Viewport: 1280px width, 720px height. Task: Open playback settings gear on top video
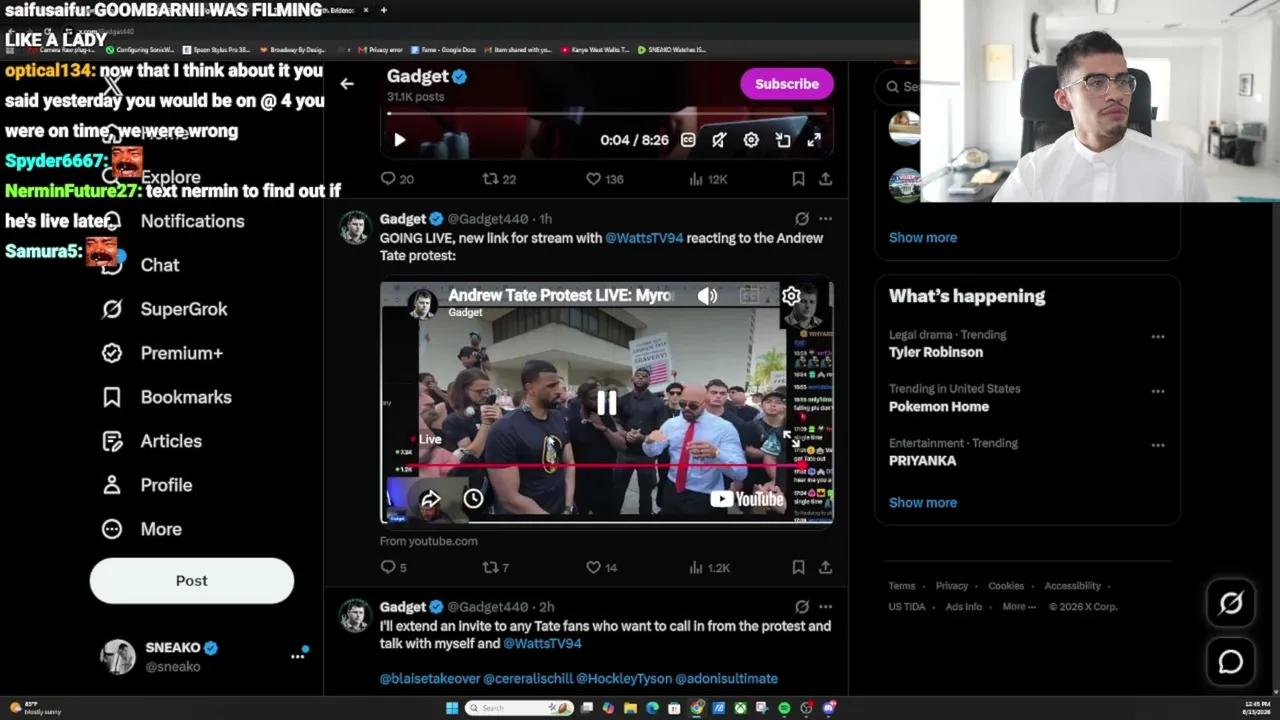click(x=751, y=140)
